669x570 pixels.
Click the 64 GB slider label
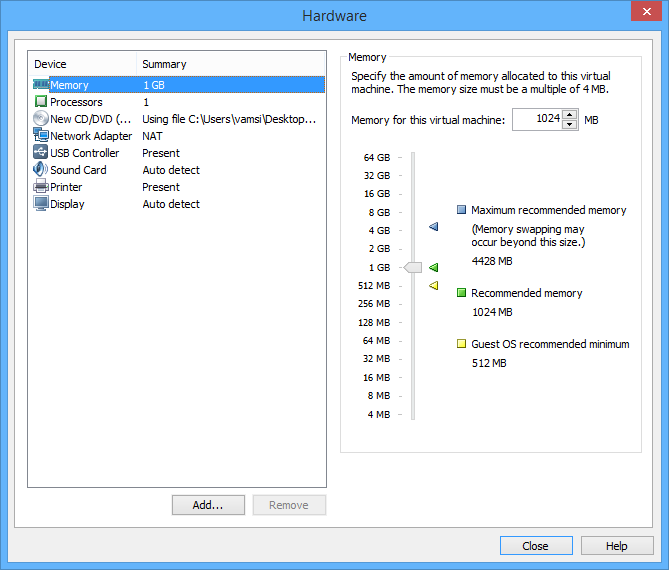pos(377,157)
